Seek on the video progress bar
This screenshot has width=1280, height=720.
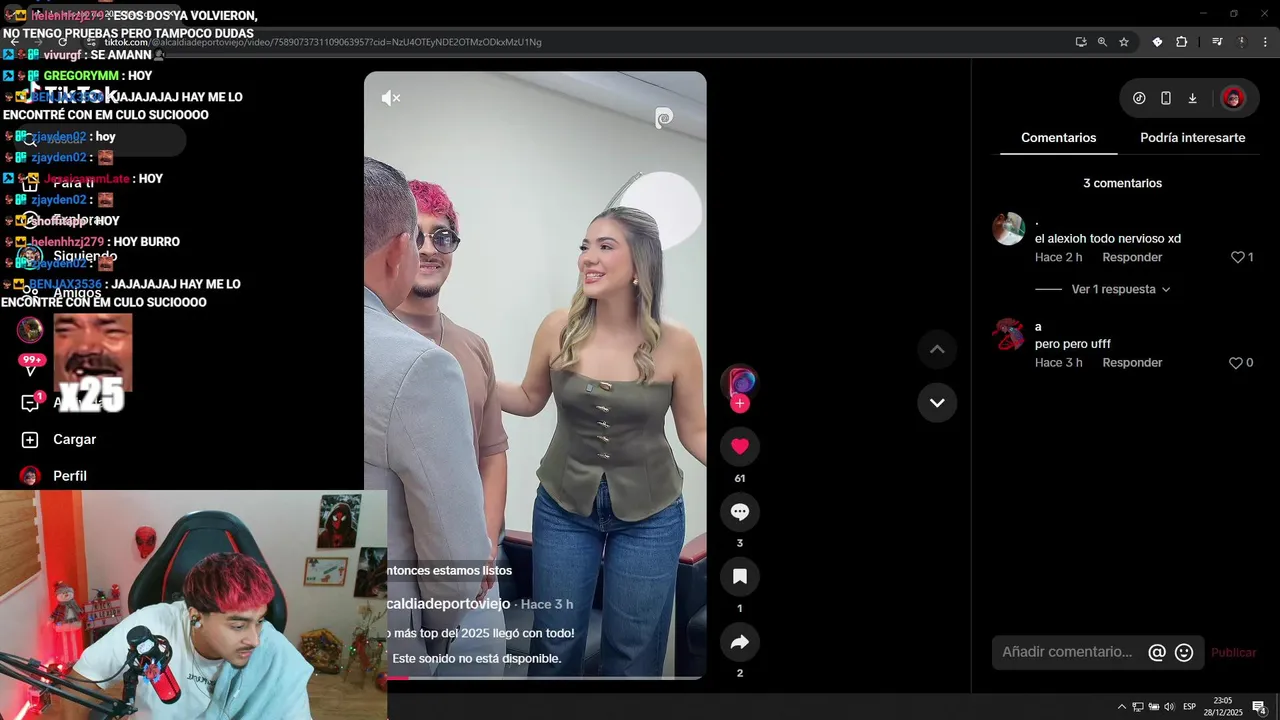[x=545, y=678]
